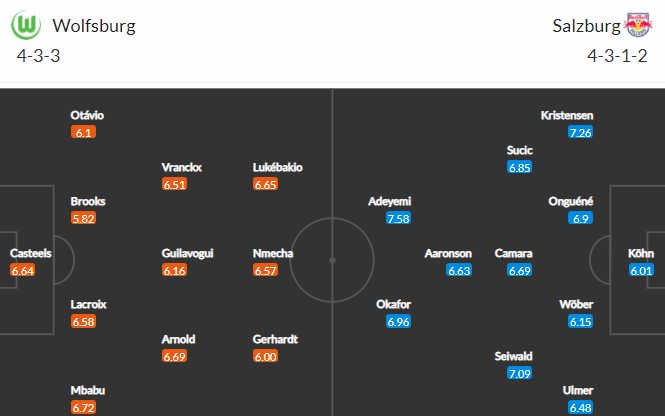
Task: Select defender Brooks
Action: click(x=88, y=201)
